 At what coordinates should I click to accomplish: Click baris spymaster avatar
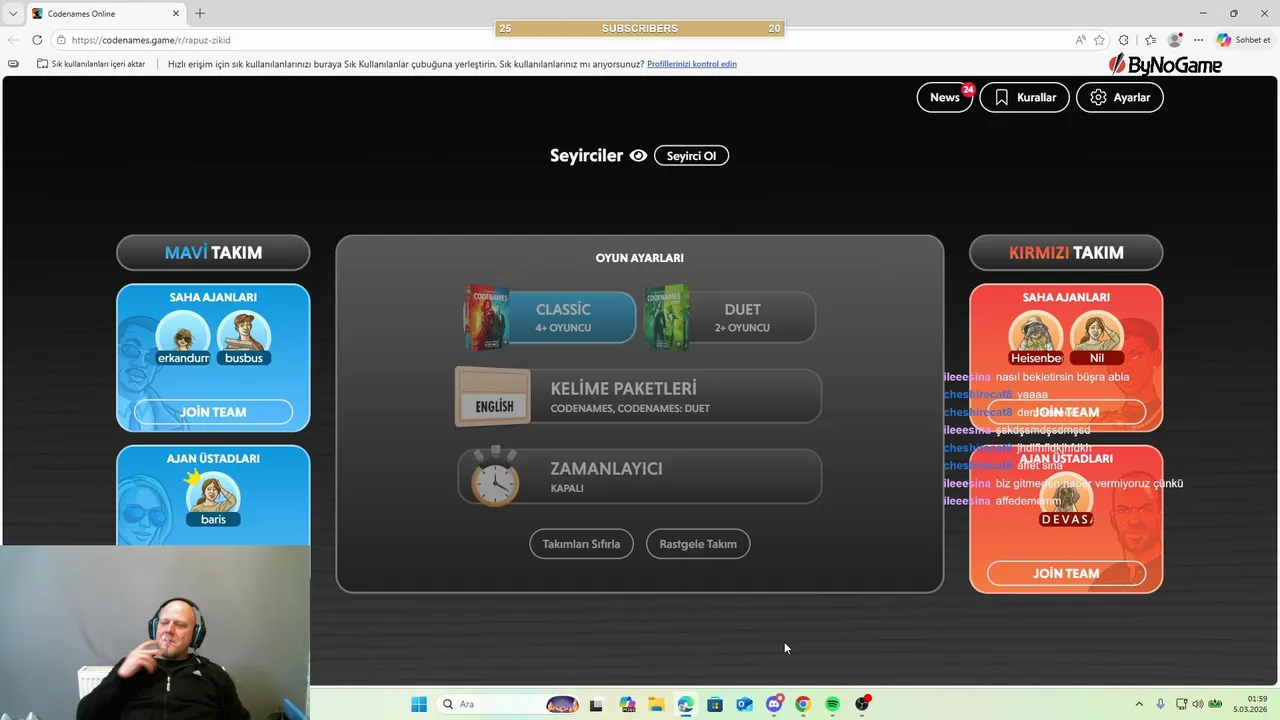(x=213, y=499)
